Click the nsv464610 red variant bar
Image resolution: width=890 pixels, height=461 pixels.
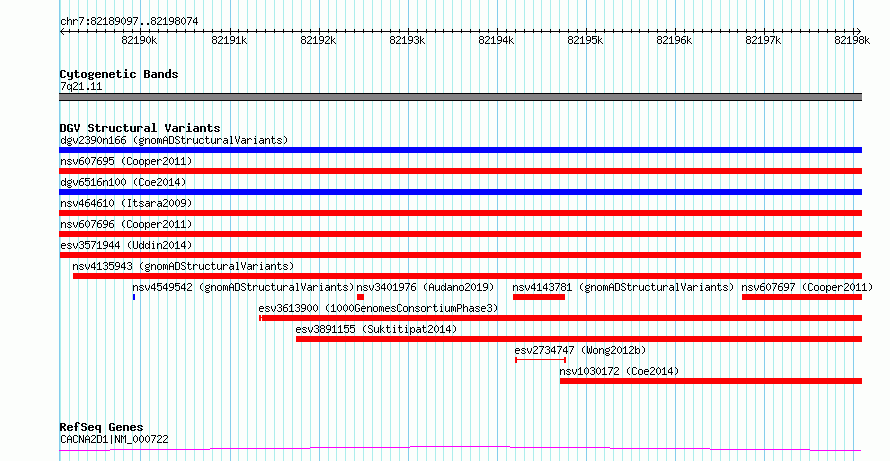click(x=460, y=213)
